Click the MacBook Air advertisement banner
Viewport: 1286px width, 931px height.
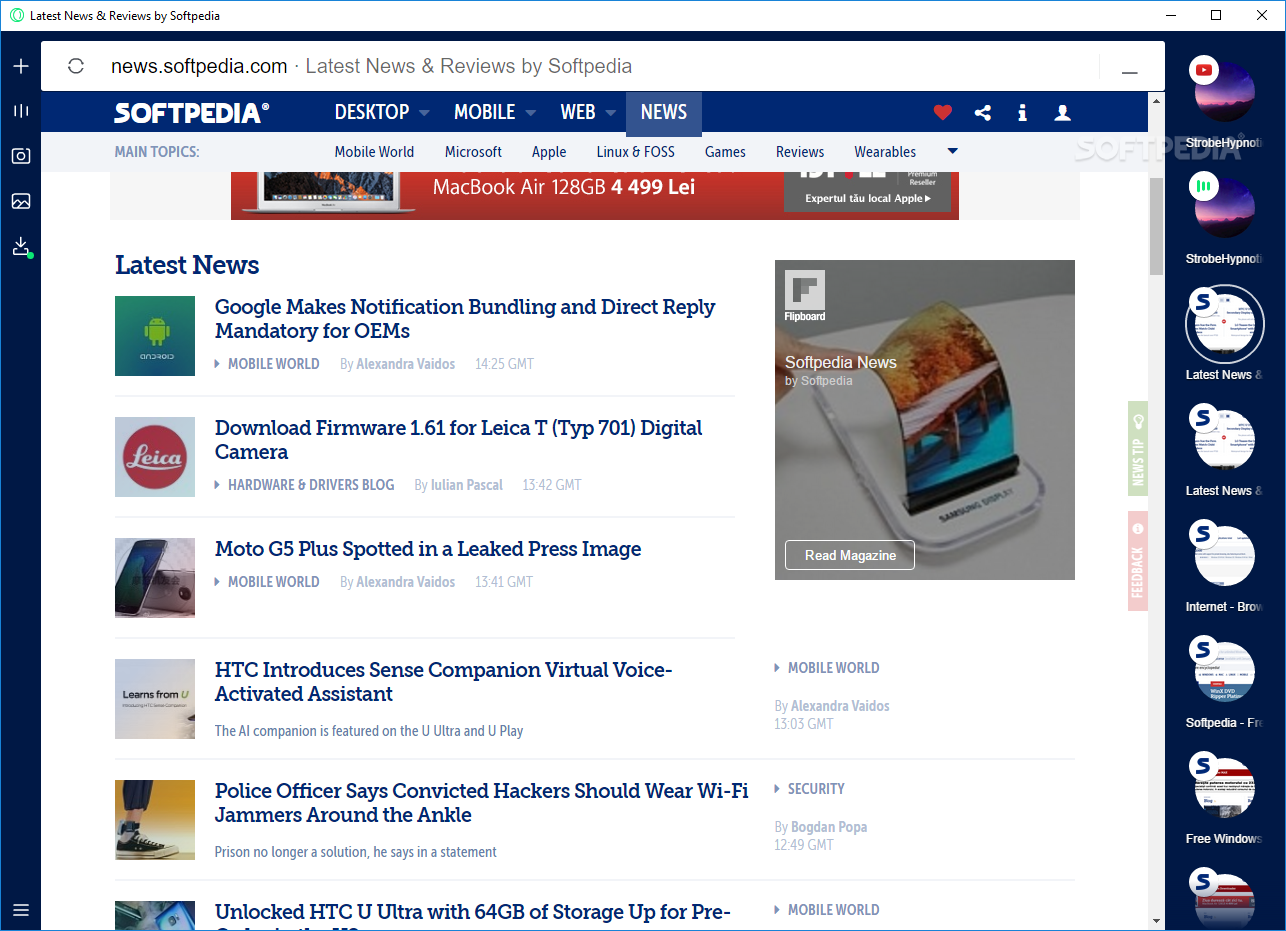point(595,195)
